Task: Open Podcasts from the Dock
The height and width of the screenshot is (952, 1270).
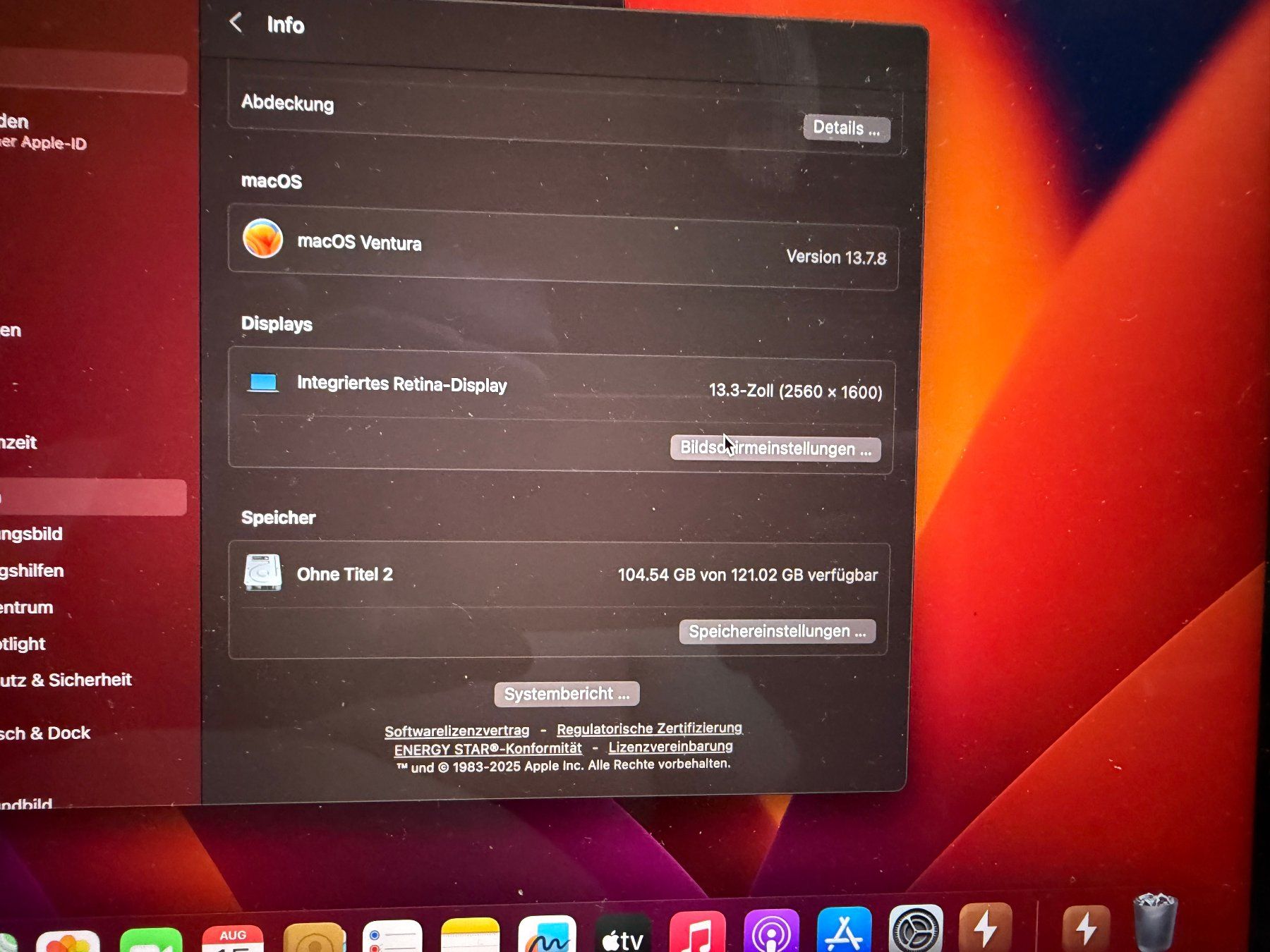Action: (x=771, y=930)
